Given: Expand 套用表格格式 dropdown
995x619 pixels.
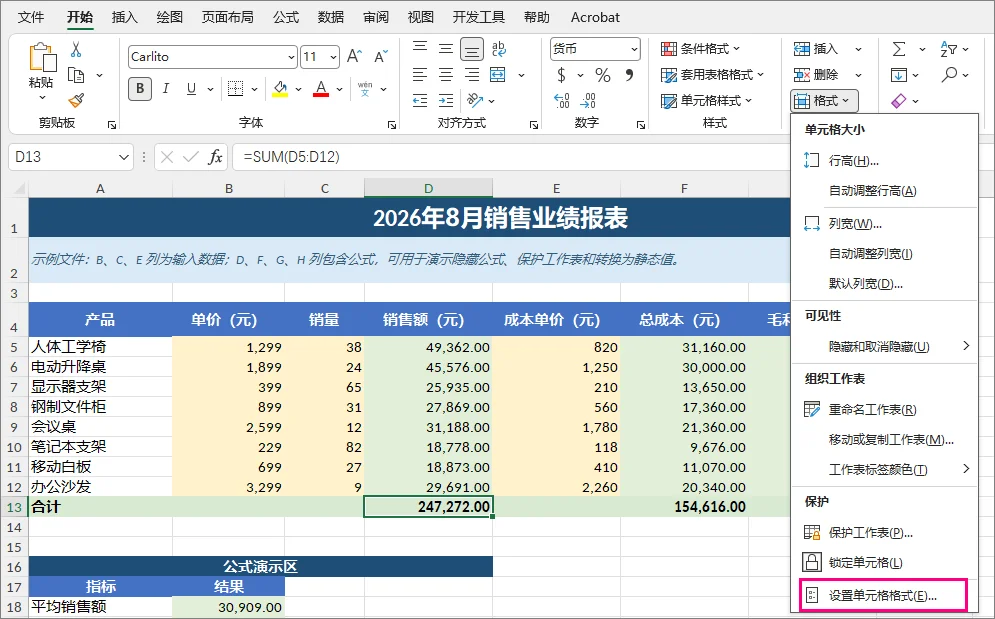Looking at the screenshot, I should (x=760, y=74).
